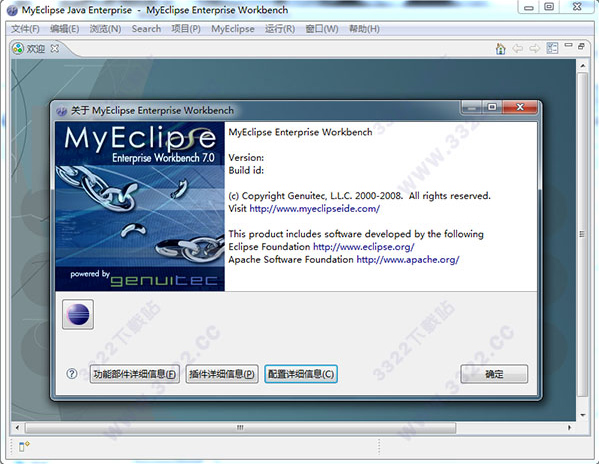Visit the myeclipseide.com link

point(314,209)
